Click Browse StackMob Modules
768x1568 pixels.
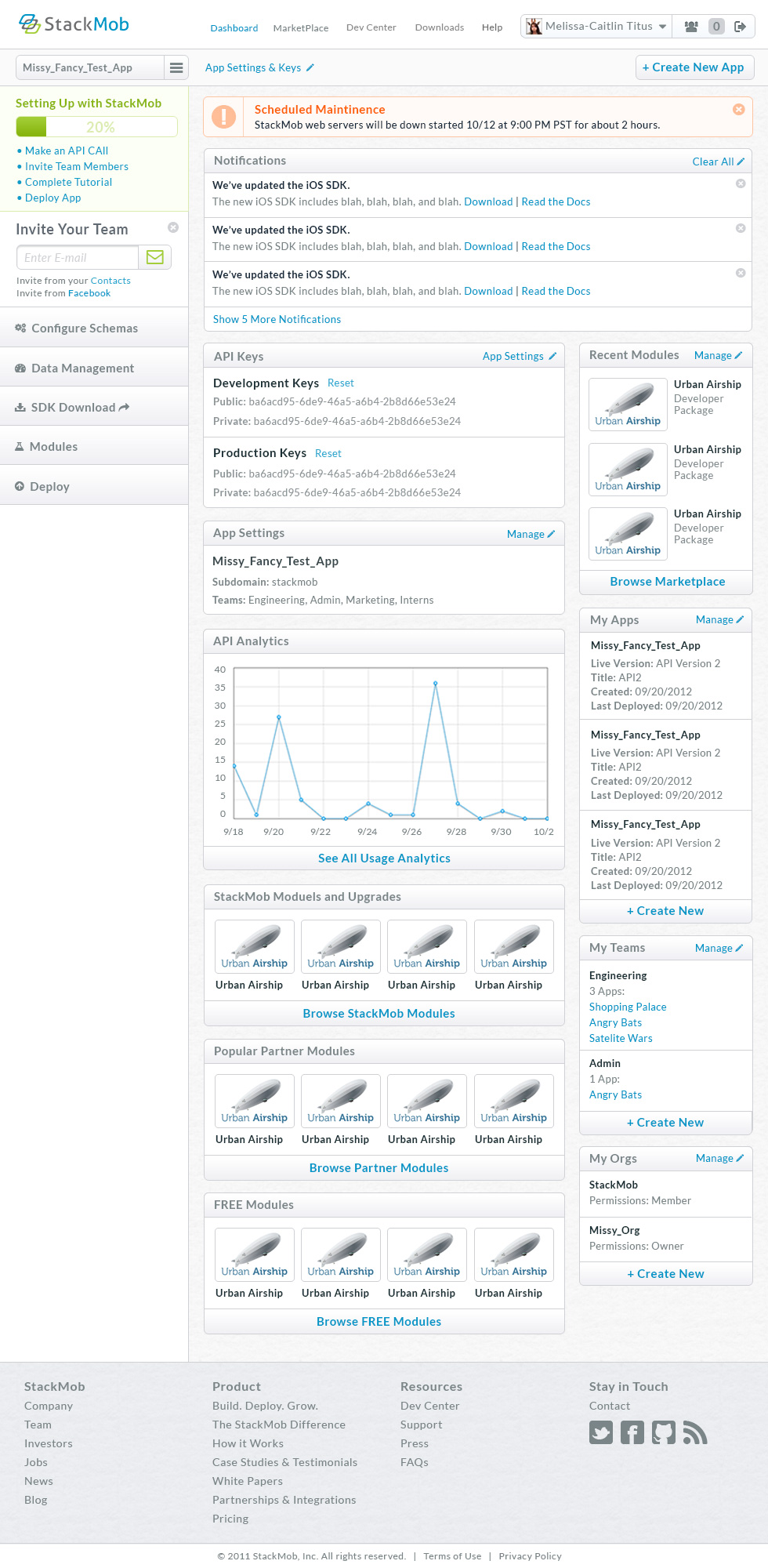tap(379, 1014)
